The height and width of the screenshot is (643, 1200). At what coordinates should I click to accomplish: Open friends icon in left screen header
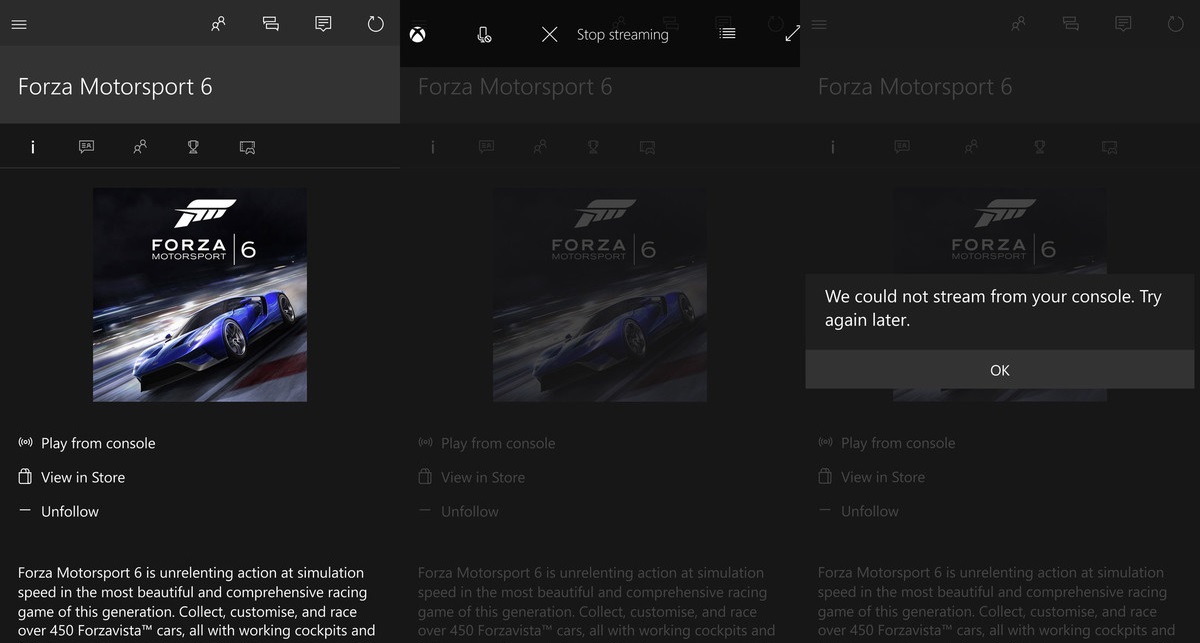click(218, 24)
